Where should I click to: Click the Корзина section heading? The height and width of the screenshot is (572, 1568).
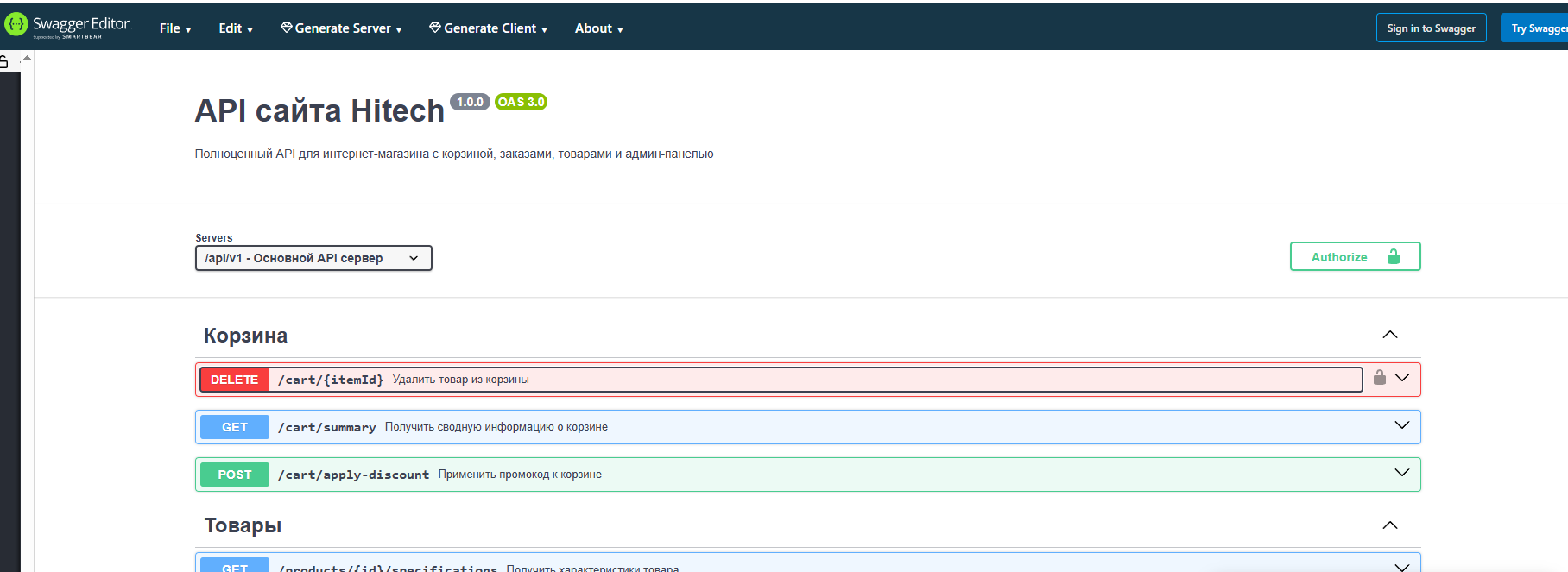pyautogui.click(x=245, y=336)
